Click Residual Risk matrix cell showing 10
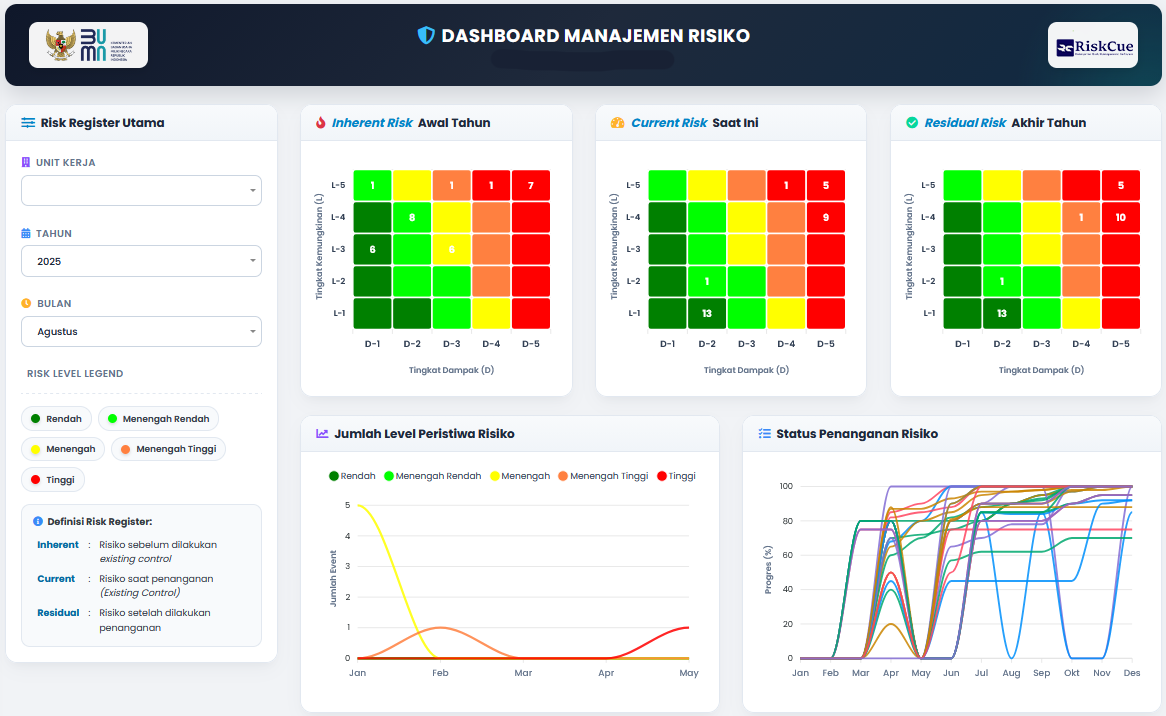 (1121, 217)
